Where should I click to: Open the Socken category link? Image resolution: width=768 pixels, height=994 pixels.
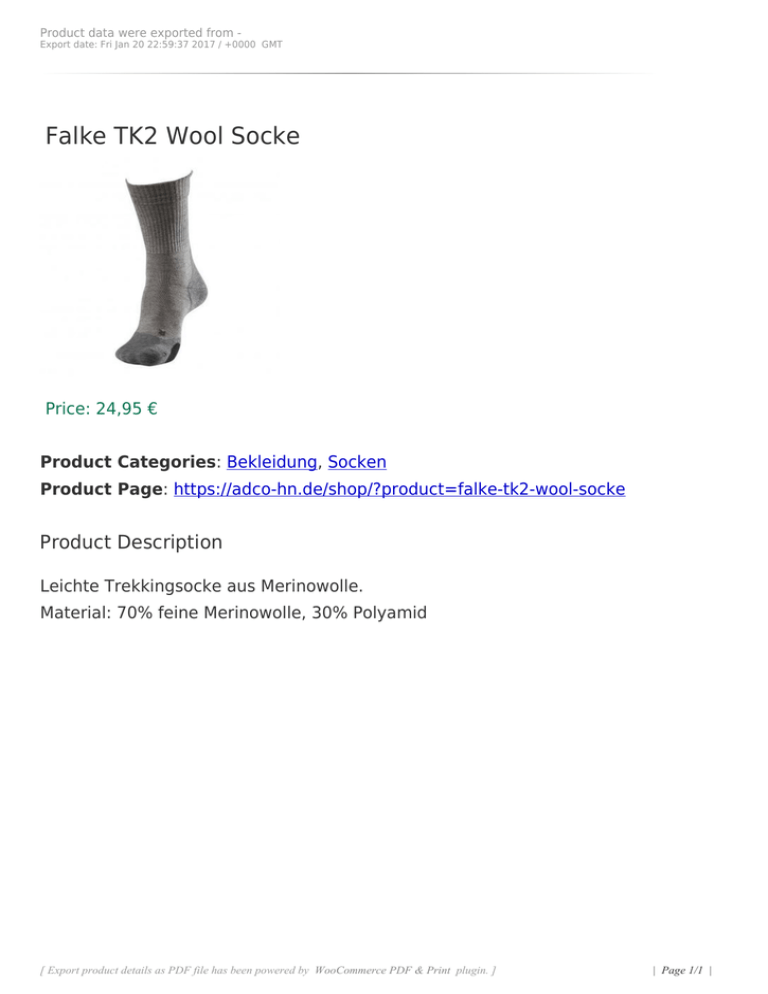[x=357, y=462]
